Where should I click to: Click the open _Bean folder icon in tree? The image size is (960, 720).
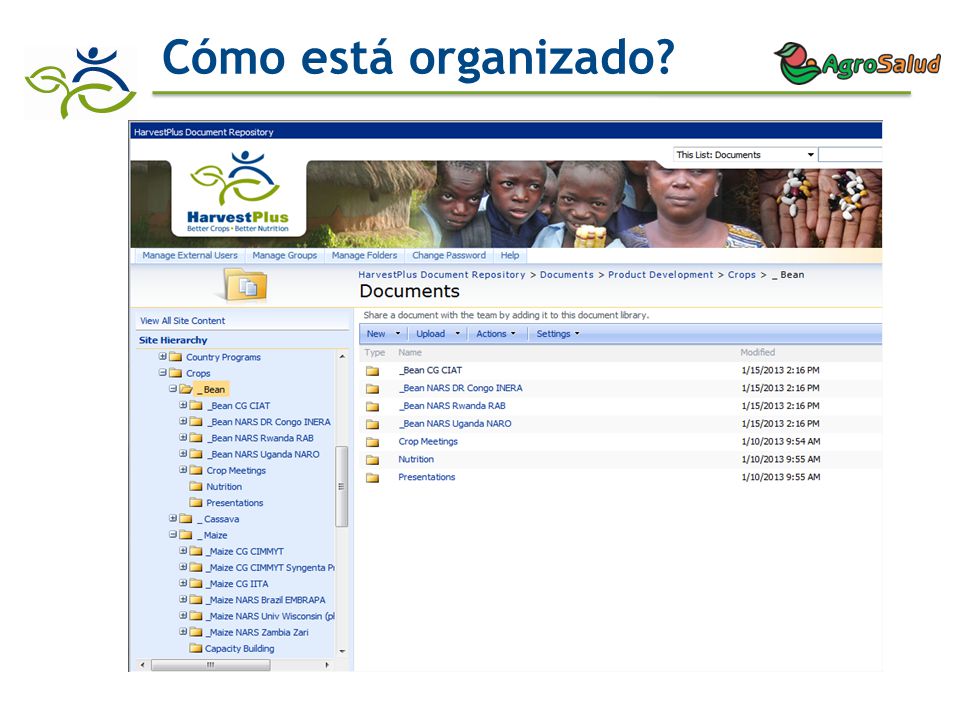[x=186, y=389]
